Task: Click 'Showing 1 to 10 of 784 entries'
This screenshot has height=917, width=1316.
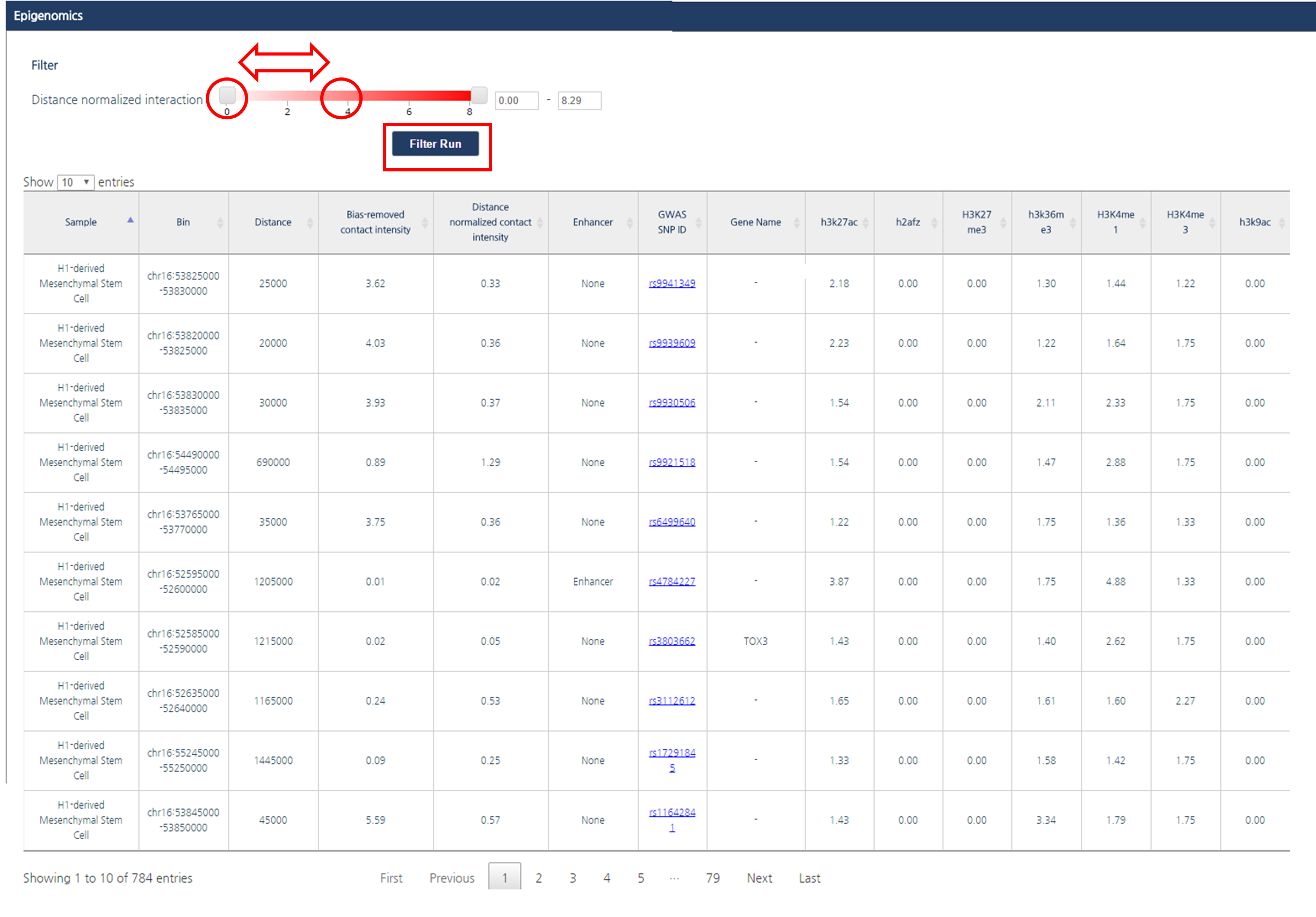Action: (108, 878)
